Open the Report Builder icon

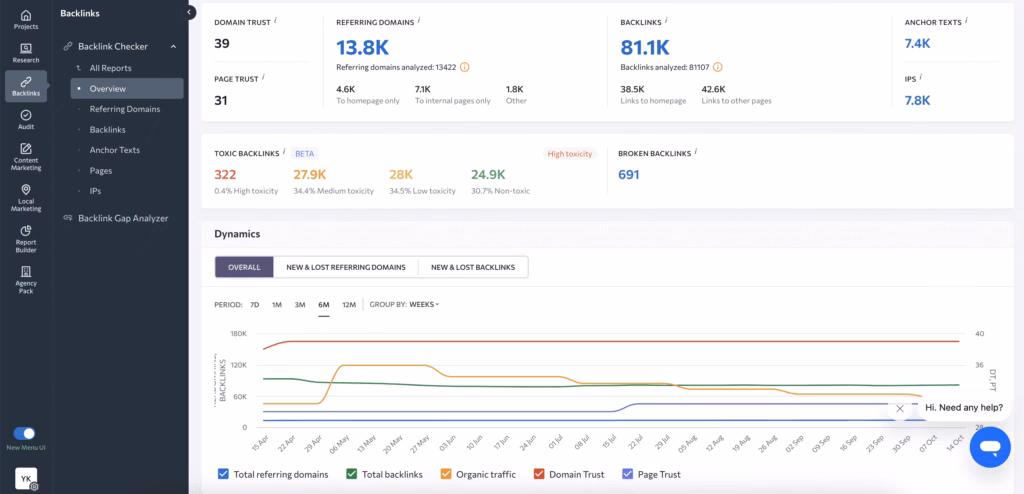[x=26, y=236]
